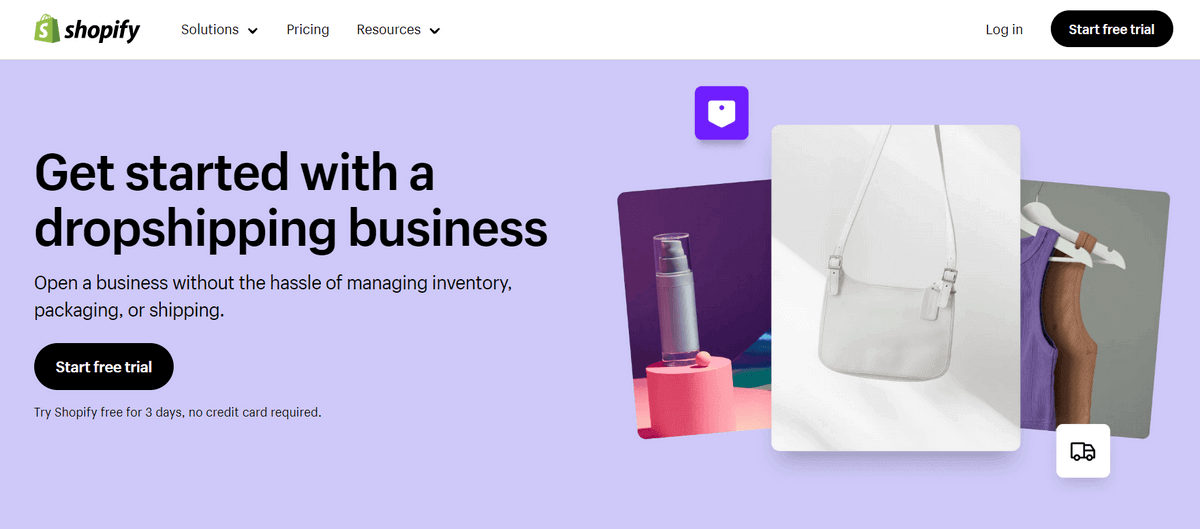This screenshot has height=529, width=1200.
Task: Click the delivery truck icon
Action: [1083, 451]
